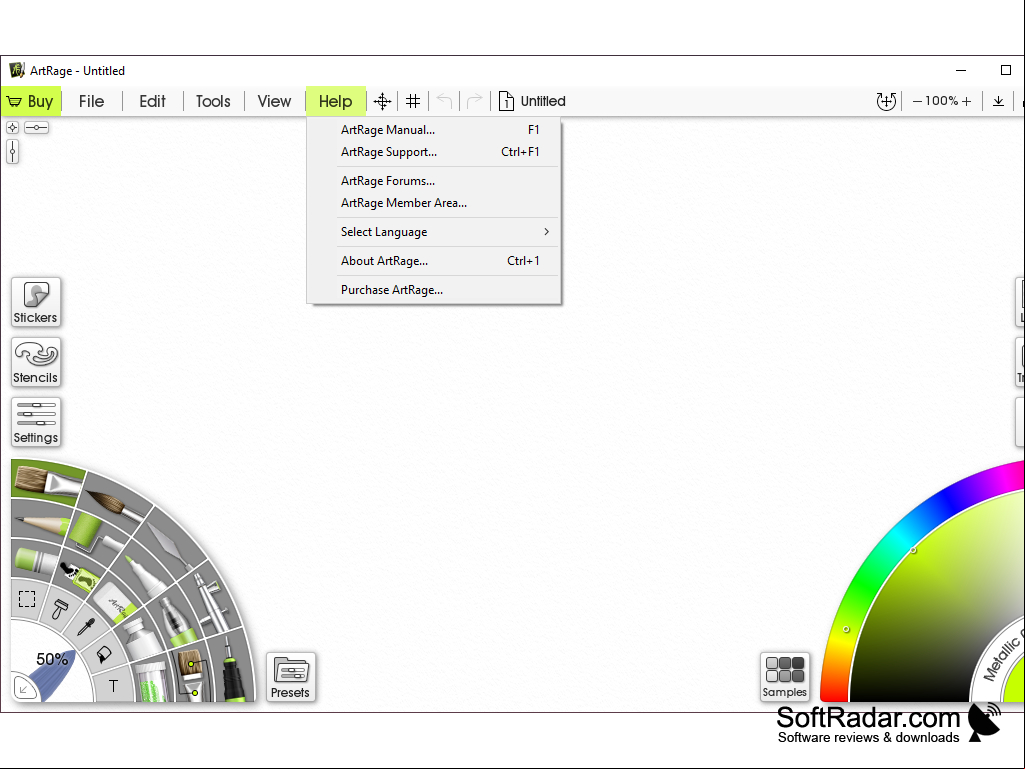Pick the Color Sampler eyedropper tool

[86, 626]
